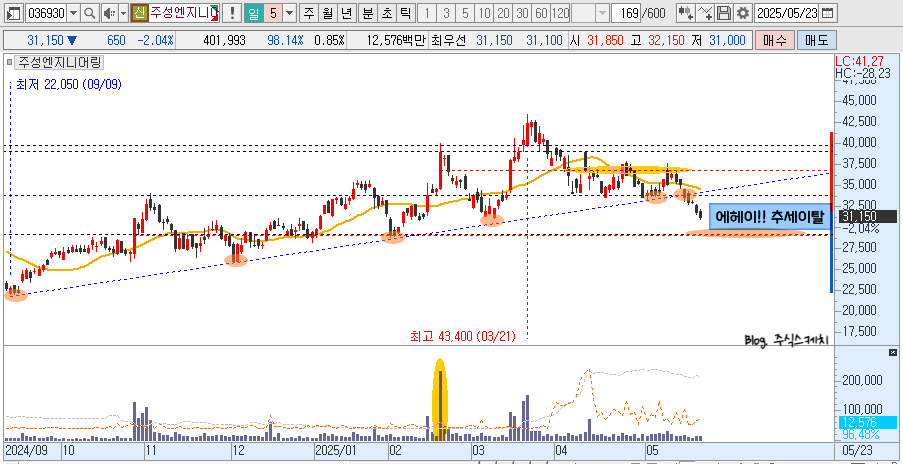Choose the 10 interval button
The width and height of the screenshot is (903, 464).
[485, 13]
